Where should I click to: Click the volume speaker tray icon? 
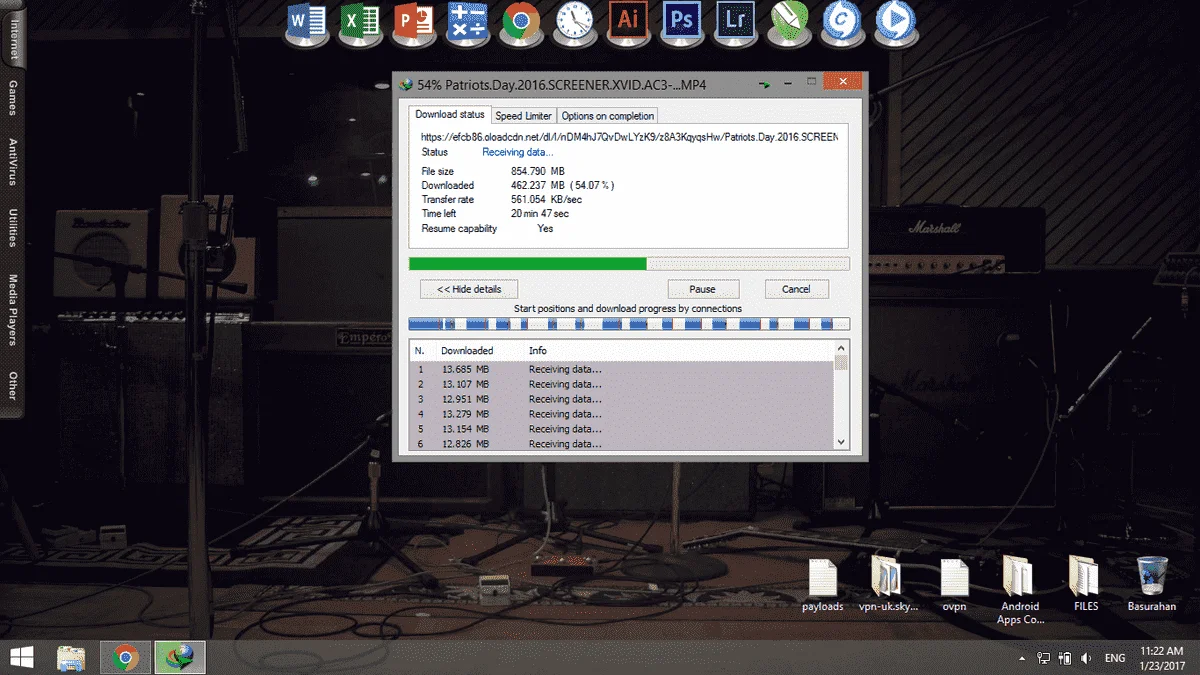click(x=1087, y=658)
